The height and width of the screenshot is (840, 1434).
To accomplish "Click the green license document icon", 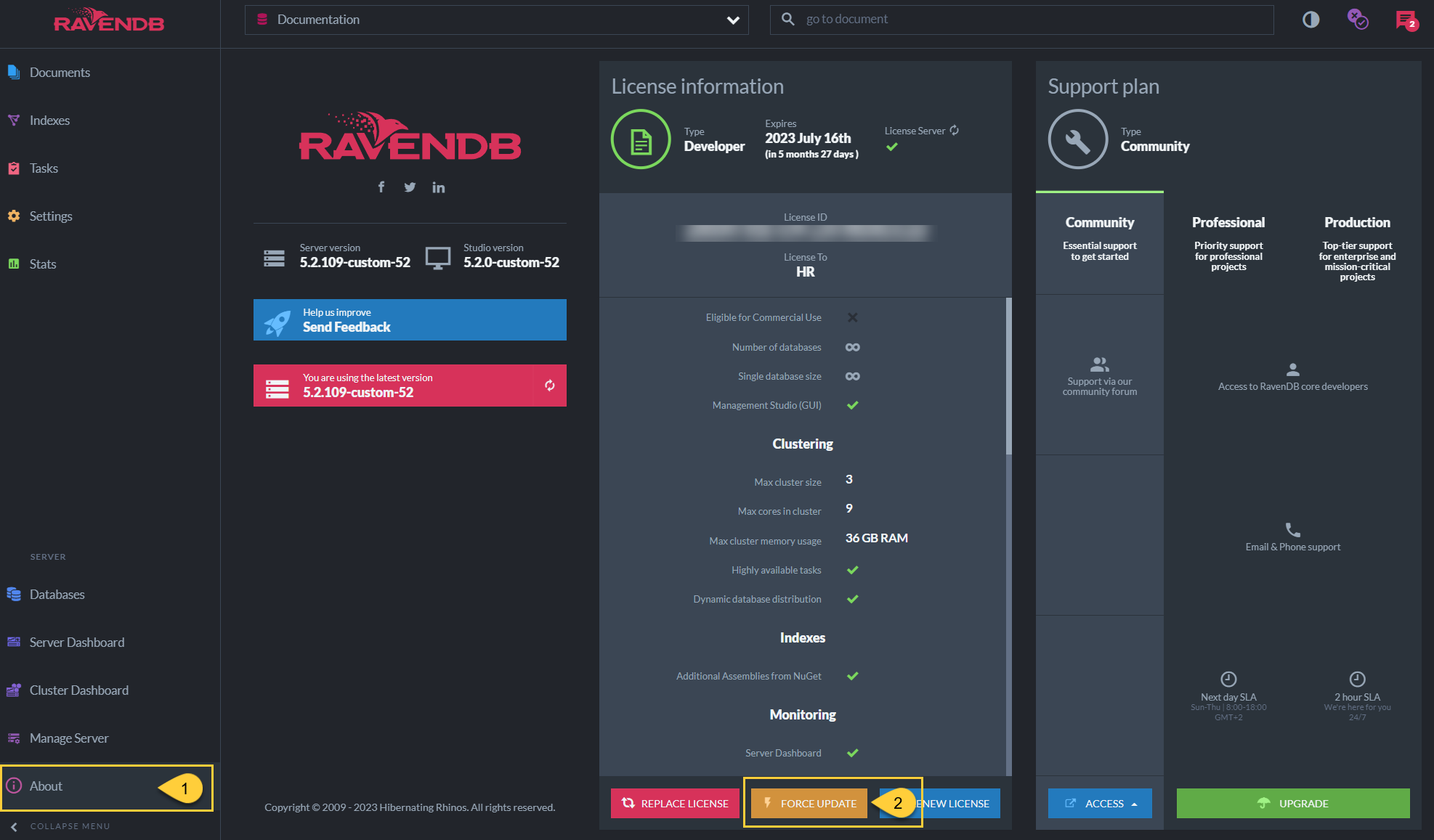I will 641,139.
